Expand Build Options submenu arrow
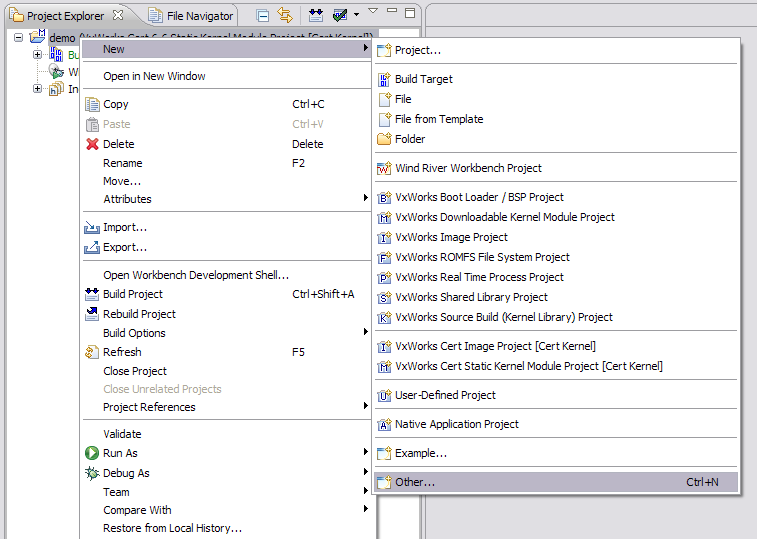Image resolution: width=757 pixels, height=539 pixels. click(365, 332)
